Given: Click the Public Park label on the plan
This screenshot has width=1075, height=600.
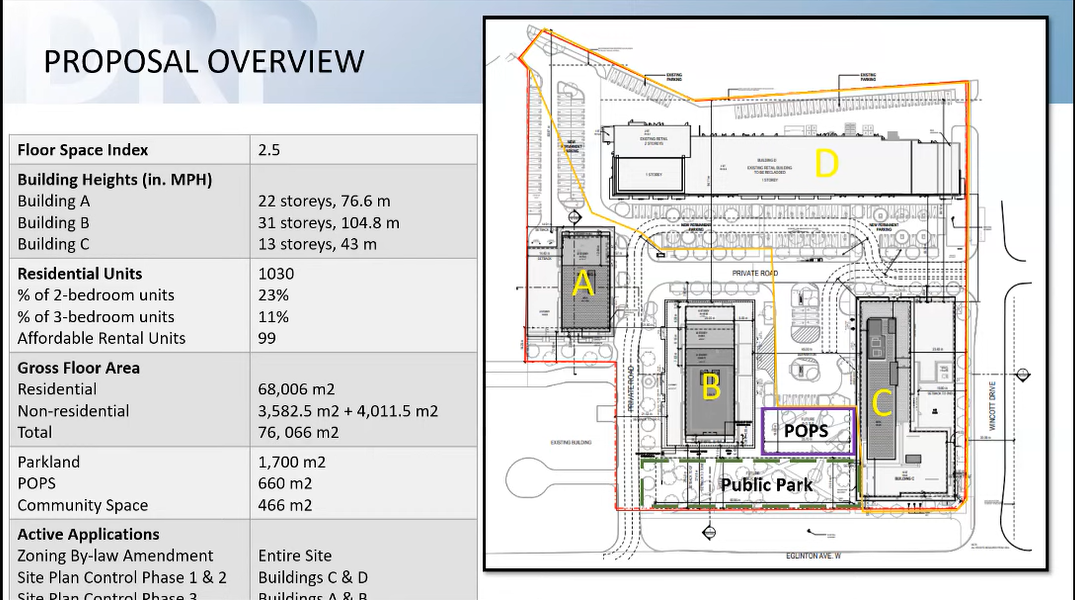Looking at the screenshot, I should tap(766, 485).
